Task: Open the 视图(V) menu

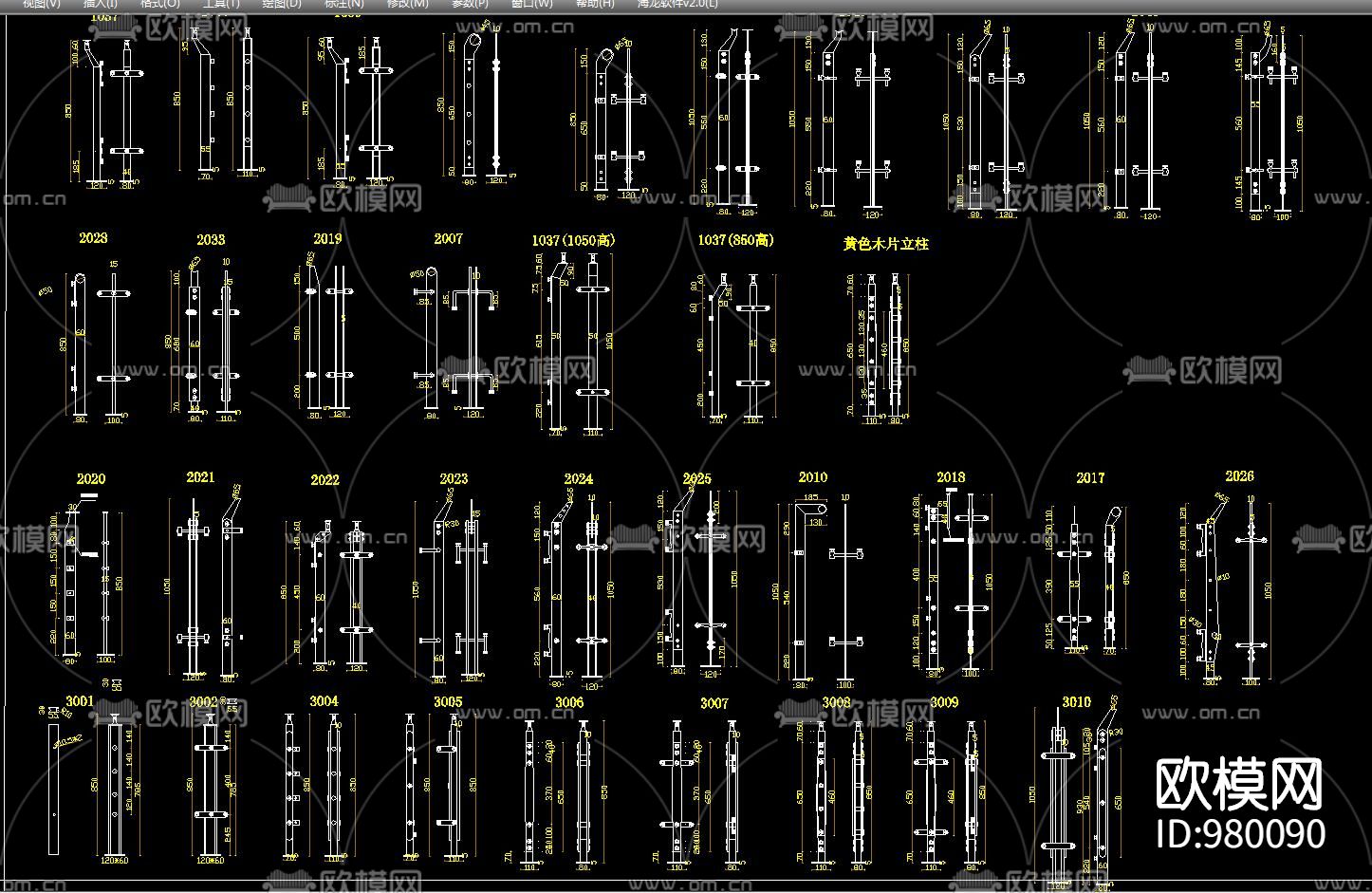Action: (x=40, y=4)
